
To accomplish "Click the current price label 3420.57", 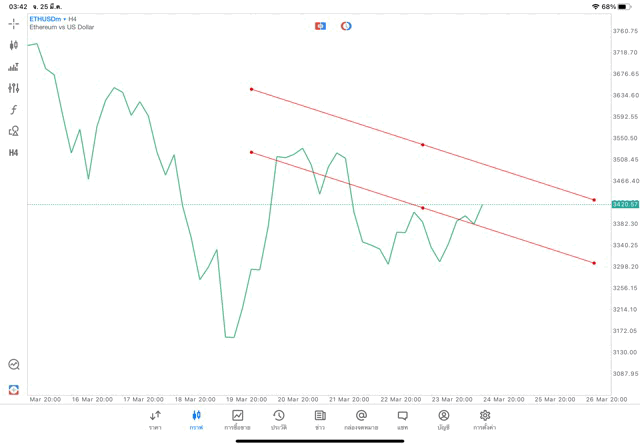I will tap(625, 204).
